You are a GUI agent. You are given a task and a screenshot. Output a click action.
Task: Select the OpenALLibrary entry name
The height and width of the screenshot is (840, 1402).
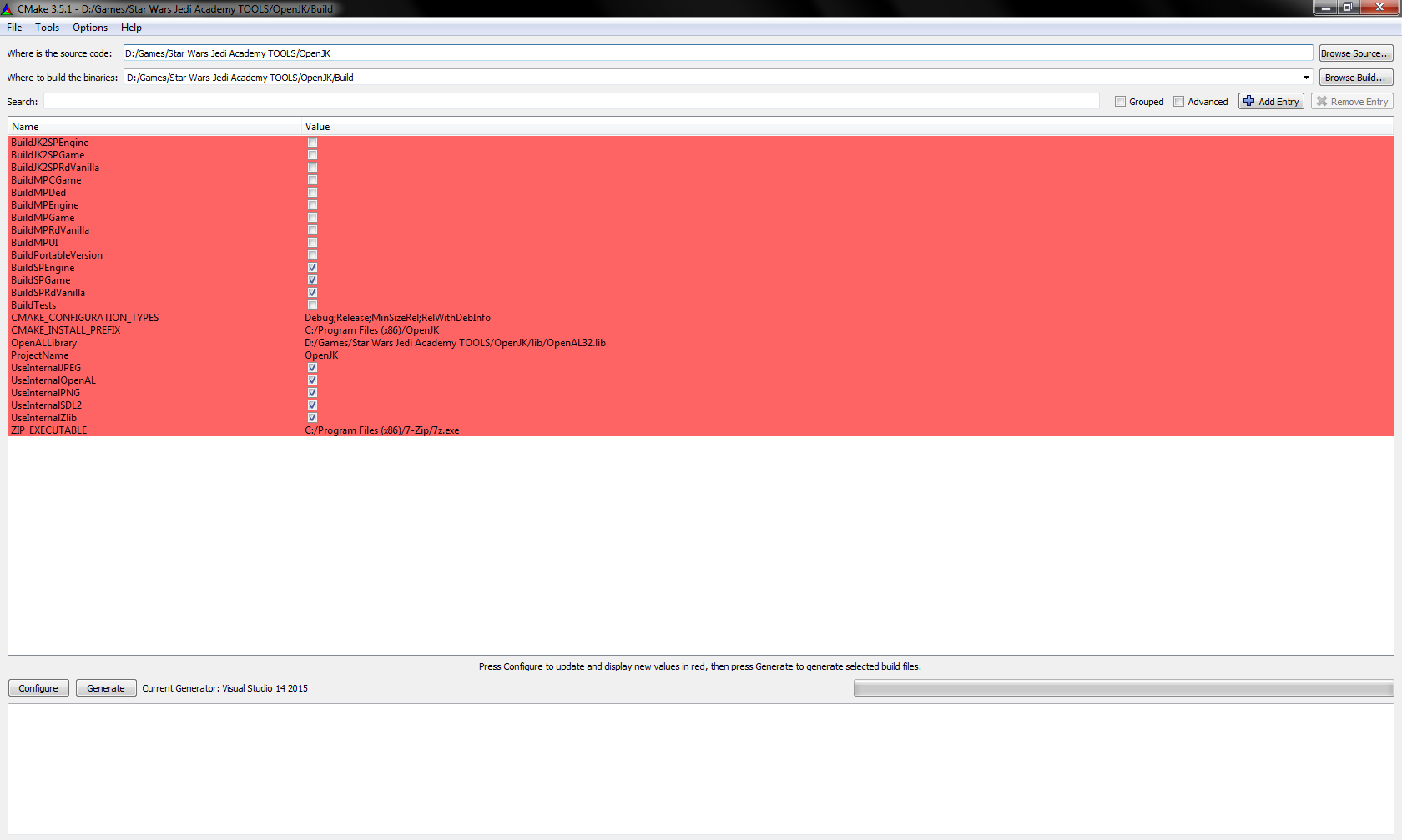[44, 343]
